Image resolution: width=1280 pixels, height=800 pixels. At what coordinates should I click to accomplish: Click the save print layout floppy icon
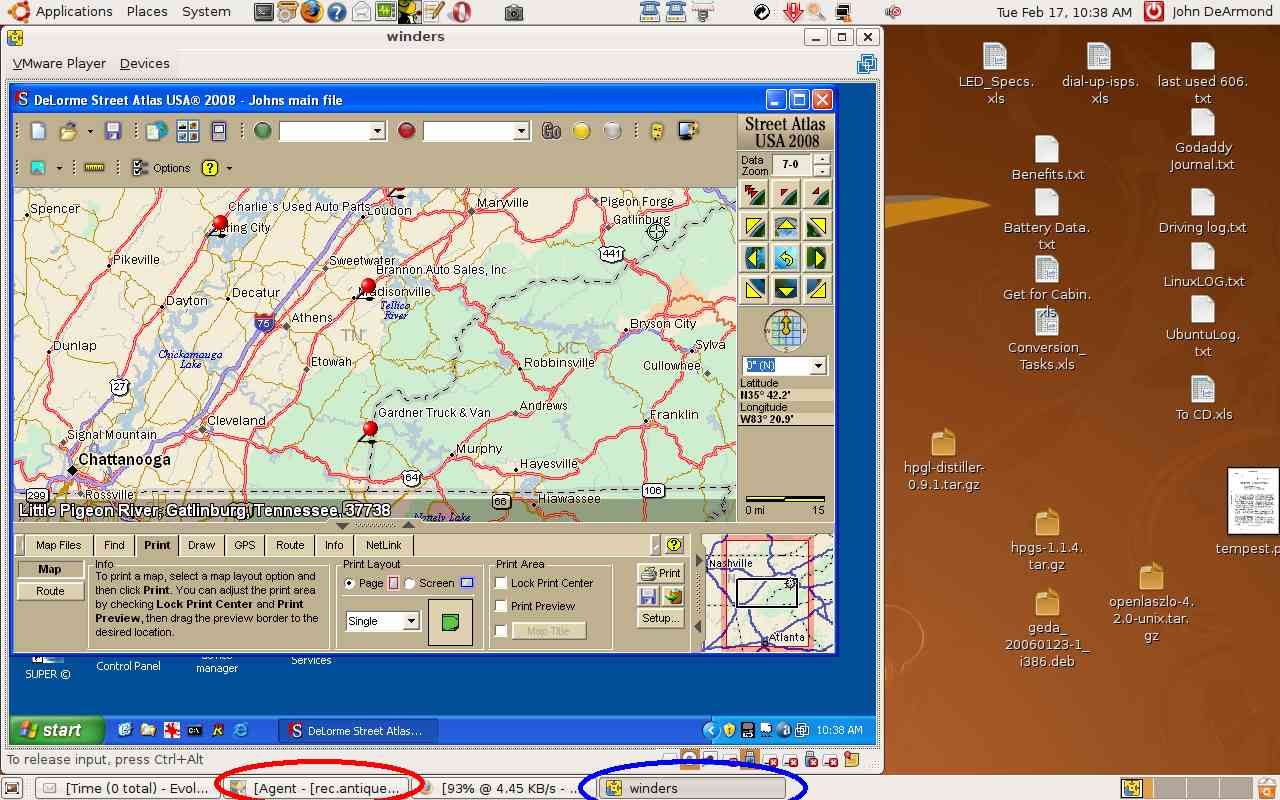pos(648,596)
